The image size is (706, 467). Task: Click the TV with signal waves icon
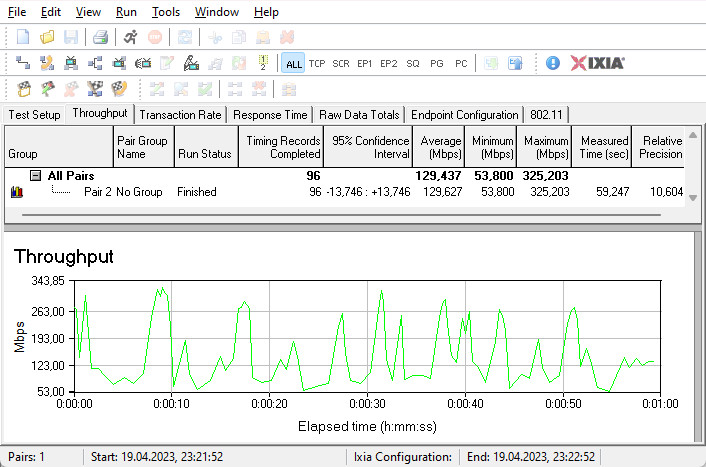pyautogui.click(x=143, y=63)
